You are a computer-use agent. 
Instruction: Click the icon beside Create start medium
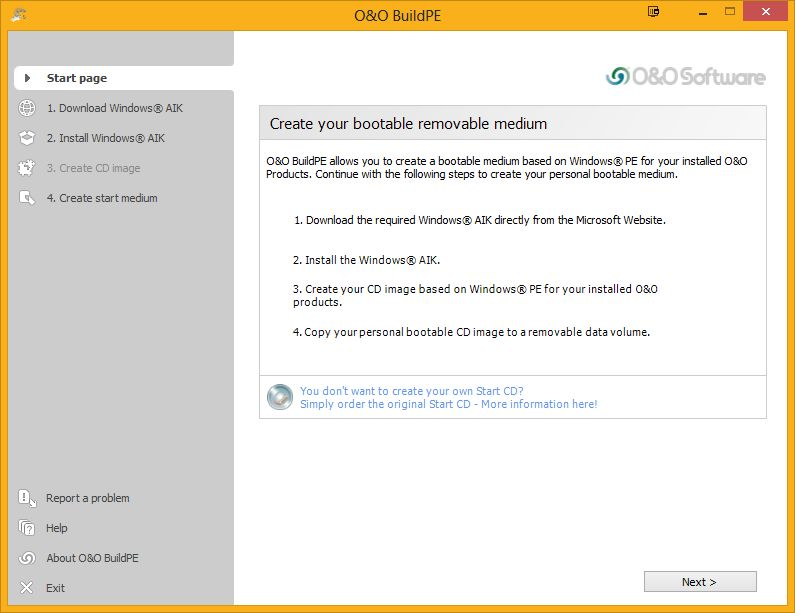(27, 198)
